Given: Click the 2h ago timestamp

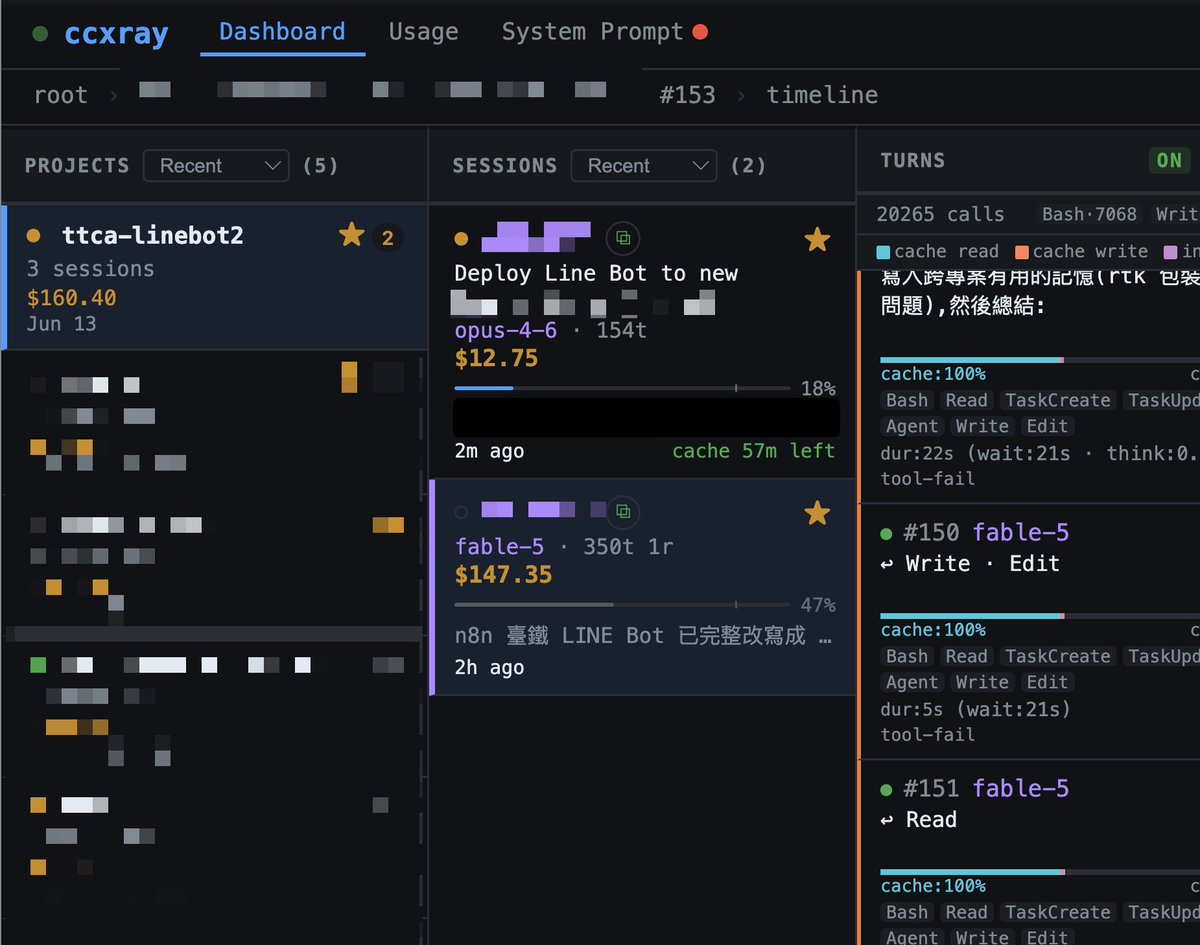Looking at the screenshot, I should click(489, 668).
